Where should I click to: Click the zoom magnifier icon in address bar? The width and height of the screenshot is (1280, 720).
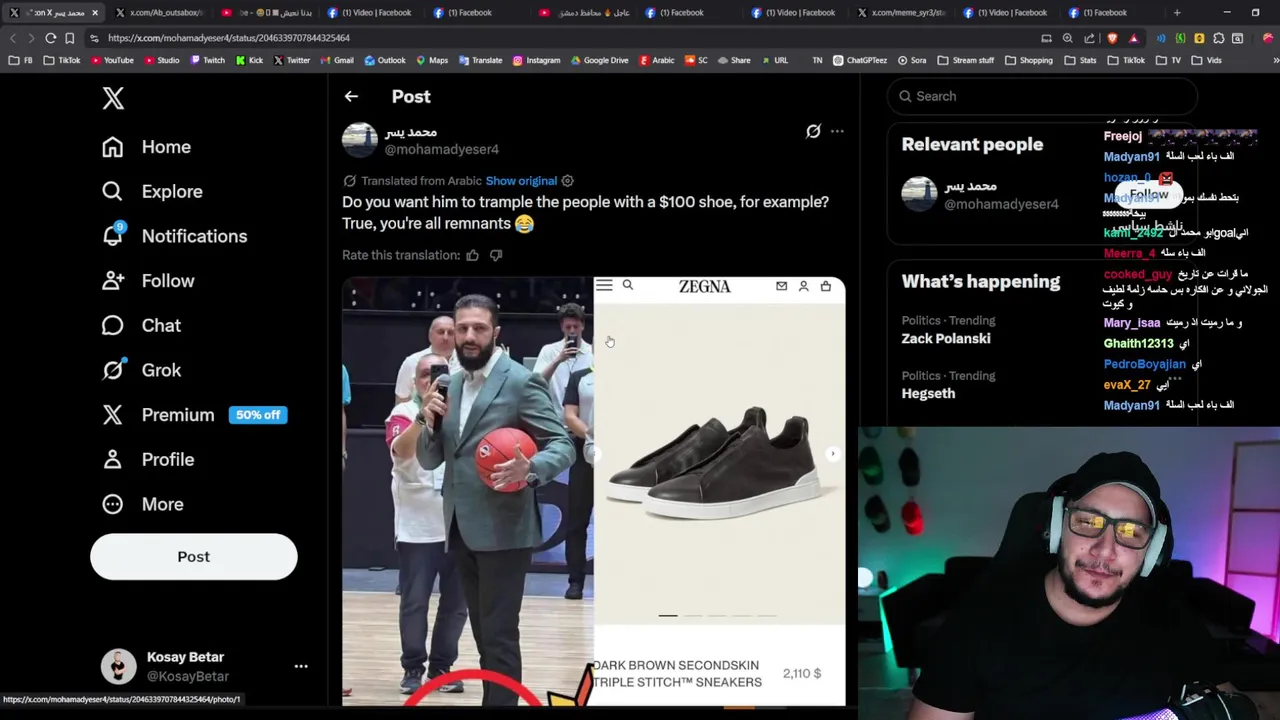[x=1067, y=38]
